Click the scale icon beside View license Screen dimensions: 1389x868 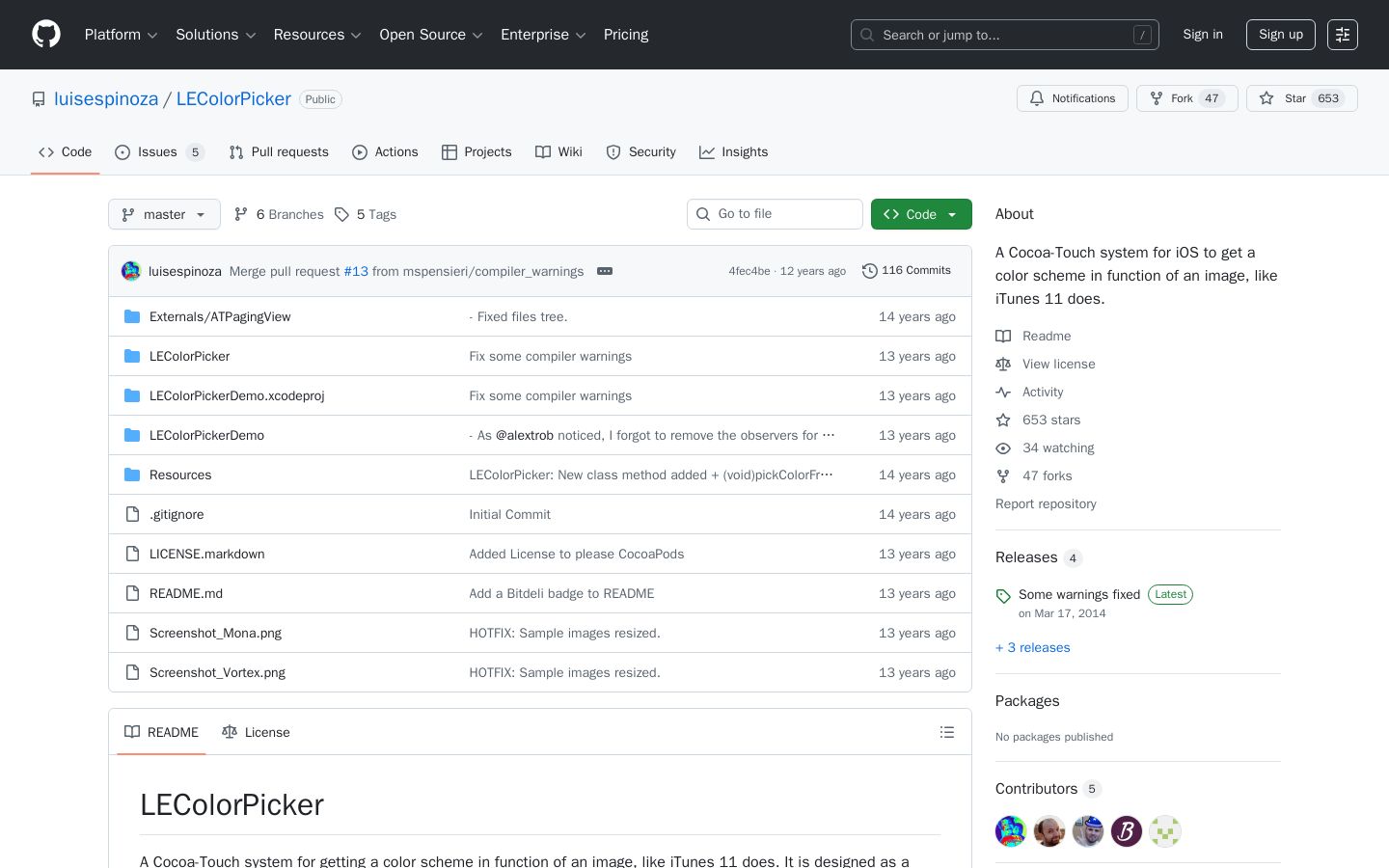[1003, 365]
